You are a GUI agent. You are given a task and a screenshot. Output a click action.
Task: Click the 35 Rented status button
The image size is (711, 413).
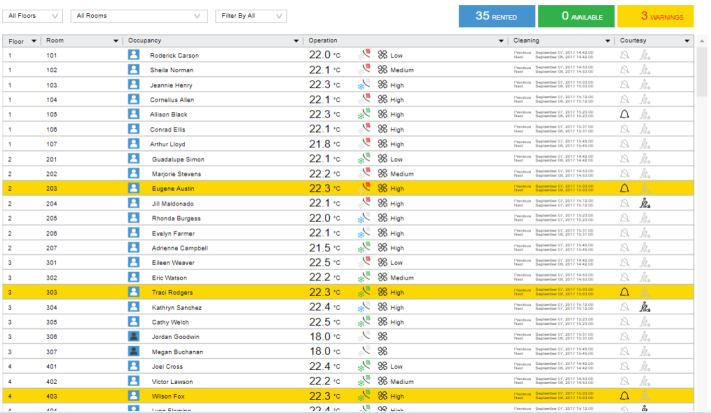497,16
